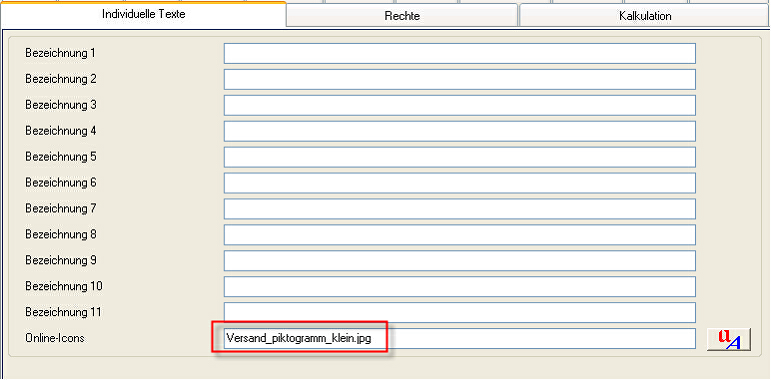The height and width of the screenshot is (380, 771).
Task: Switch to the Rechte tab
Action: [x=402, y=16]
